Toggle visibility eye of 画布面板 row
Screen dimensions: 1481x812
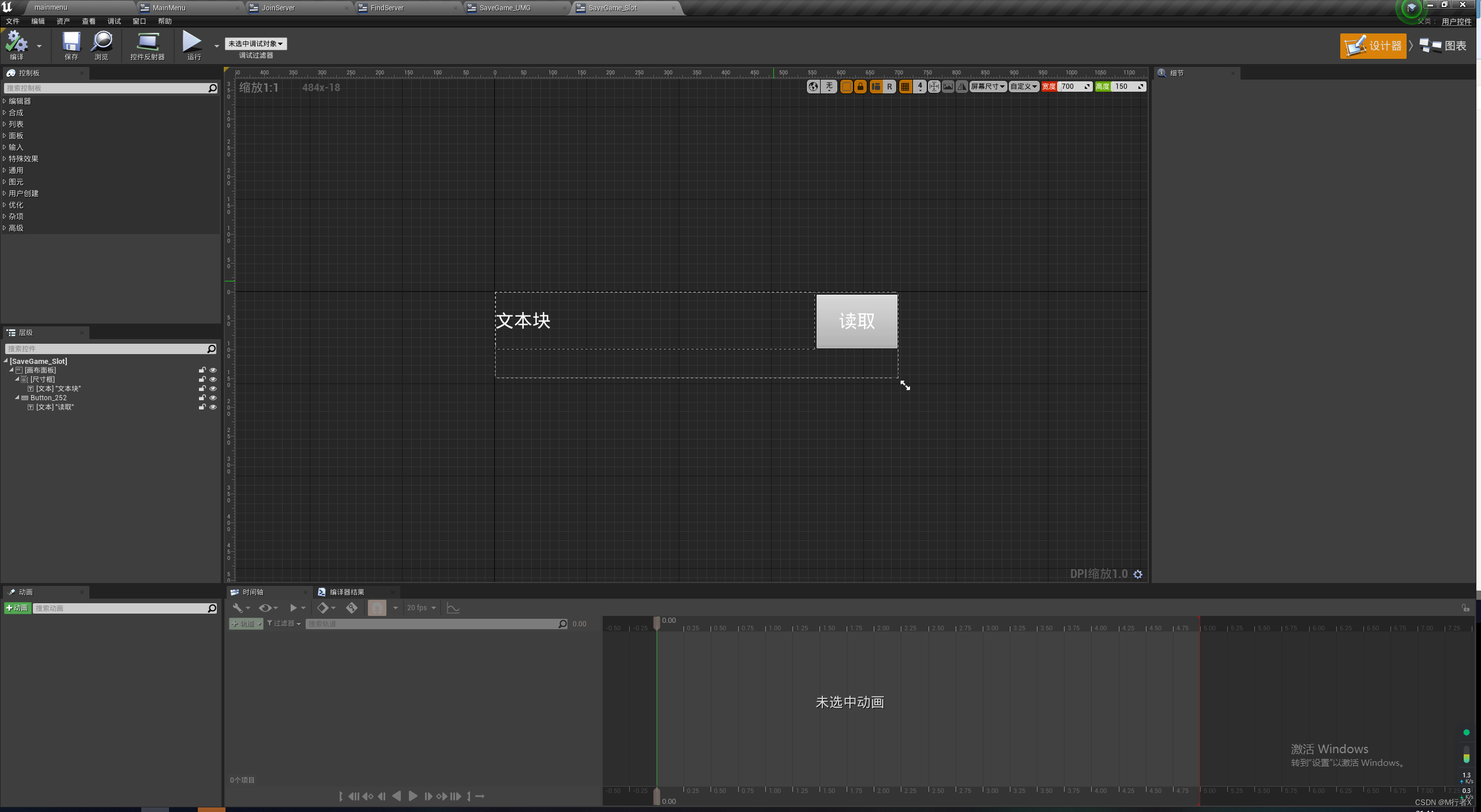[x=213, y=370]
